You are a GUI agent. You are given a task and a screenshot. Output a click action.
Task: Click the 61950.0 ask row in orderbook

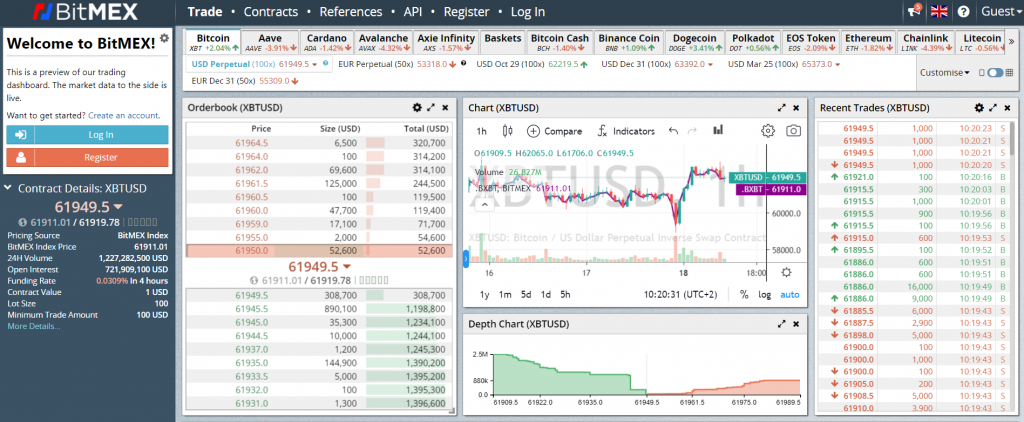tap(319, 250)
